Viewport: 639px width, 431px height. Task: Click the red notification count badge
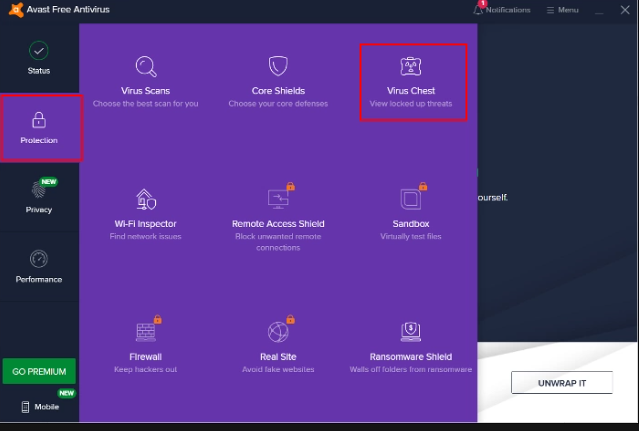click(483, 4)
